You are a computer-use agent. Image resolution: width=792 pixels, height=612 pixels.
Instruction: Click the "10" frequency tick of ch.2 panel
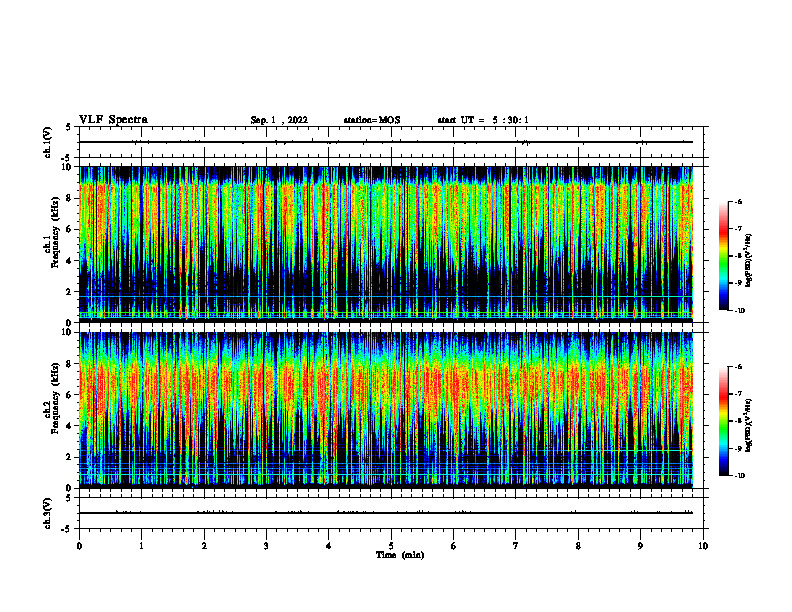(x=67, y=332)
